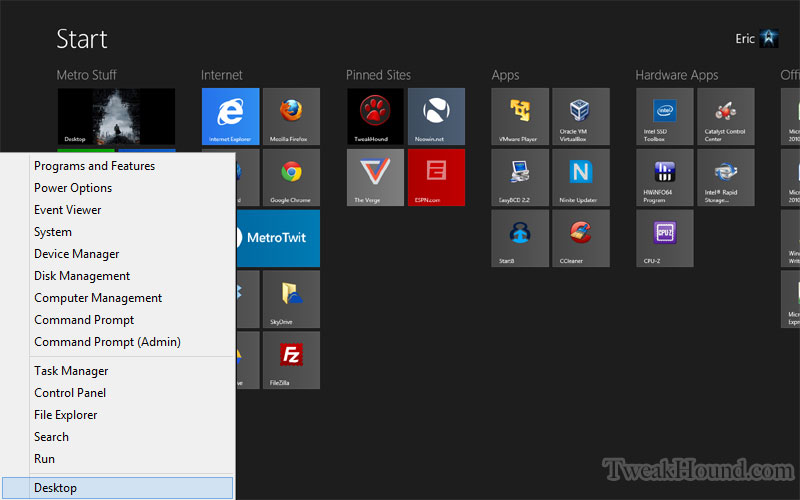The height and width of the screenshot is (500, 800).
Task: Click the highlighted Desktop menu entry
Action: (117, 488)
